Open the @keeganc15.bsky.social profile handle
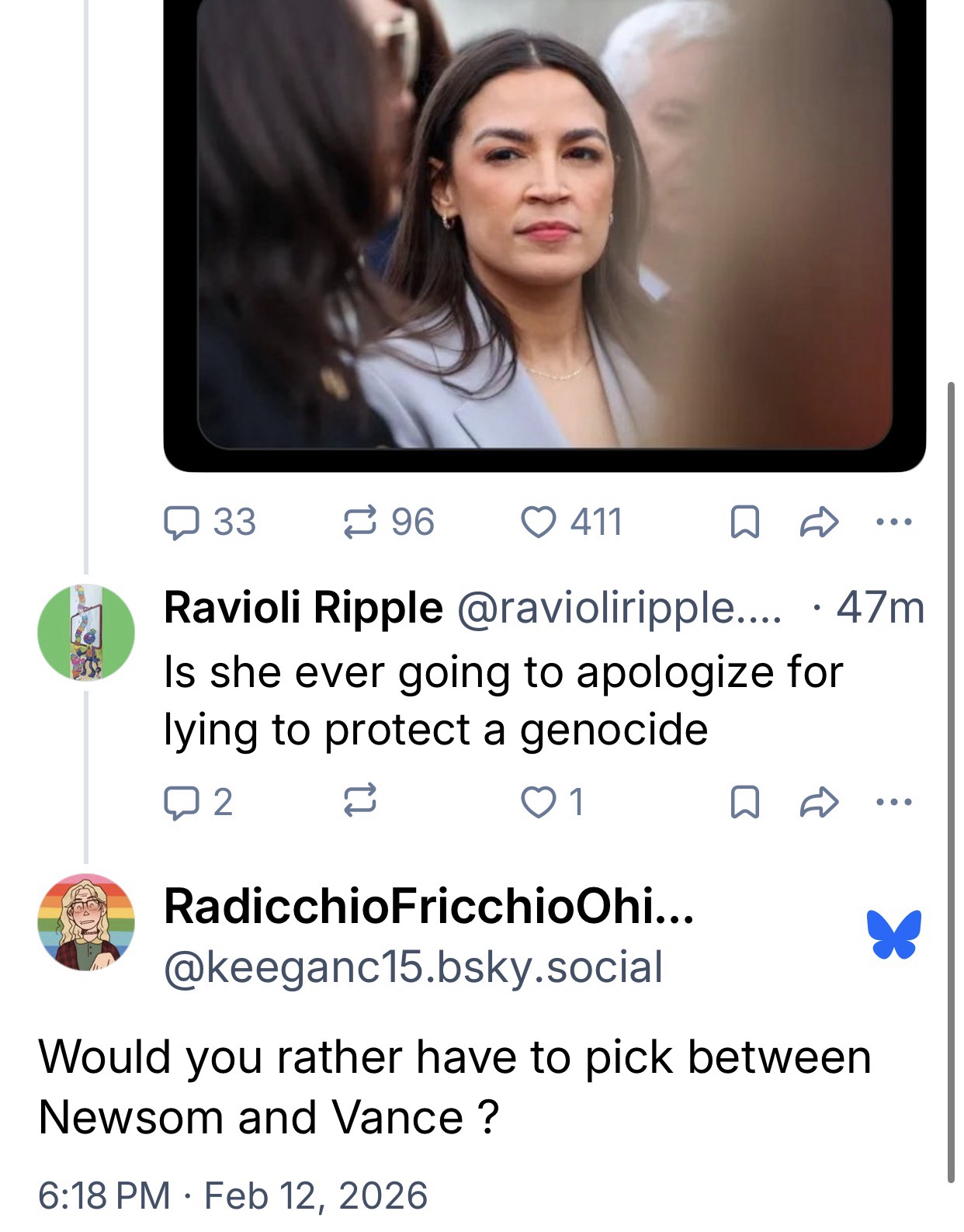This screenshot has height=1232, width=964. click(x=413, y=967)
